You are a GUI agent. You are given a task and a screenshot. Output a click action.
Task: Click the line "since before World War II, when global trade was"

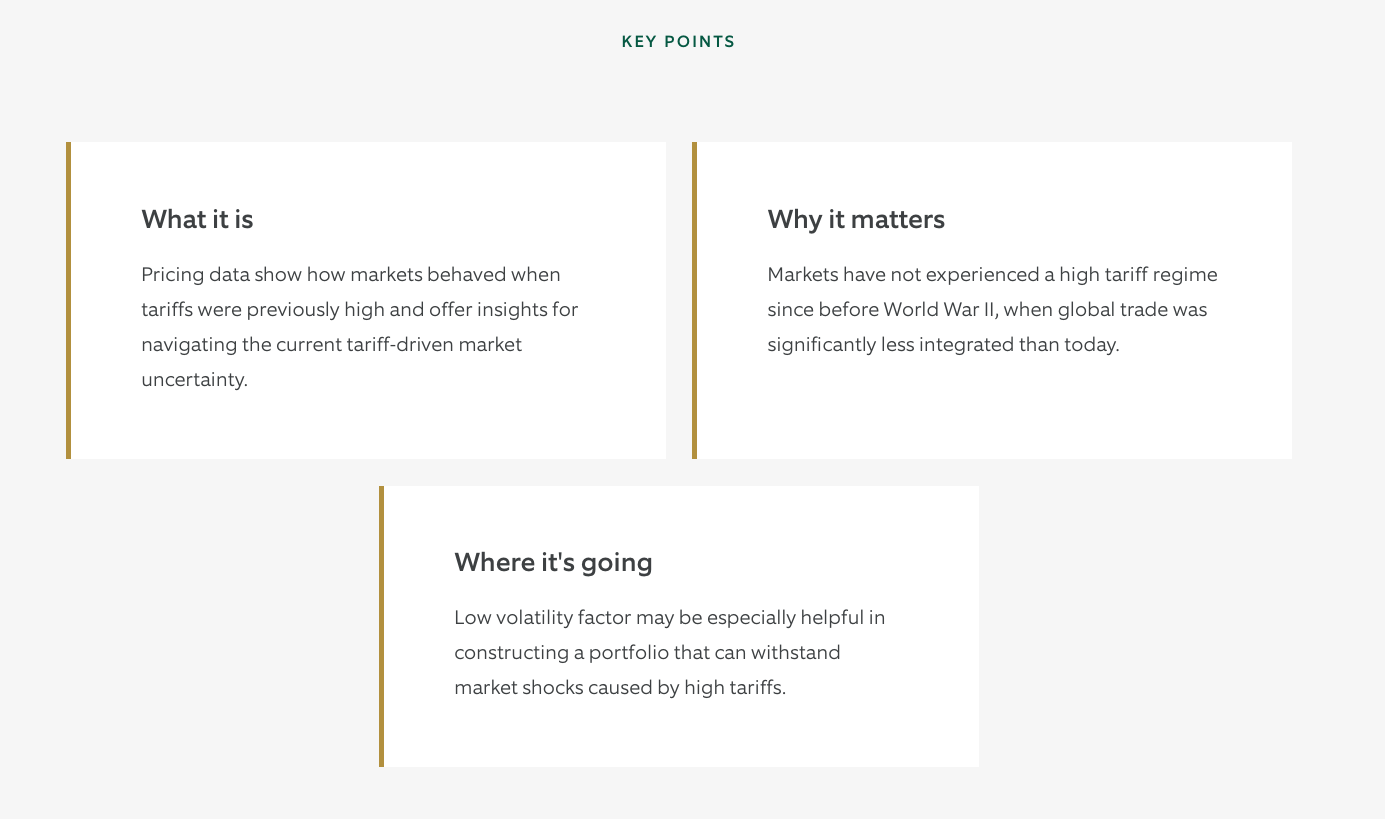[987, 309]
